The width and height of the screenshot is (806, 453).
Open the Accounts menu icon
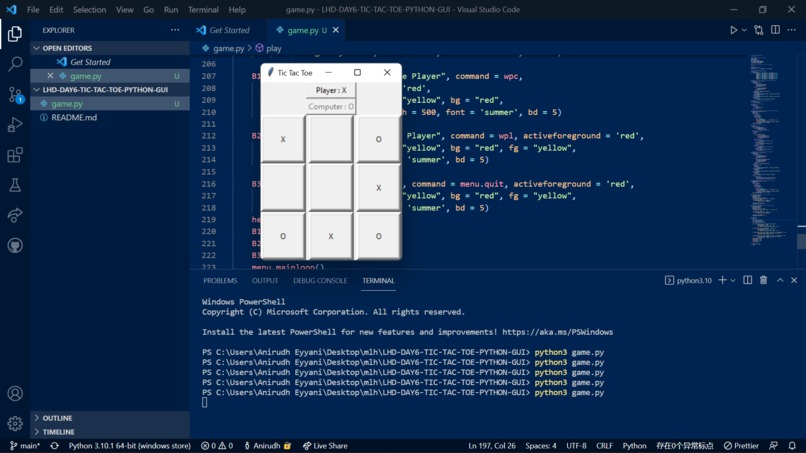coord(15,393)
